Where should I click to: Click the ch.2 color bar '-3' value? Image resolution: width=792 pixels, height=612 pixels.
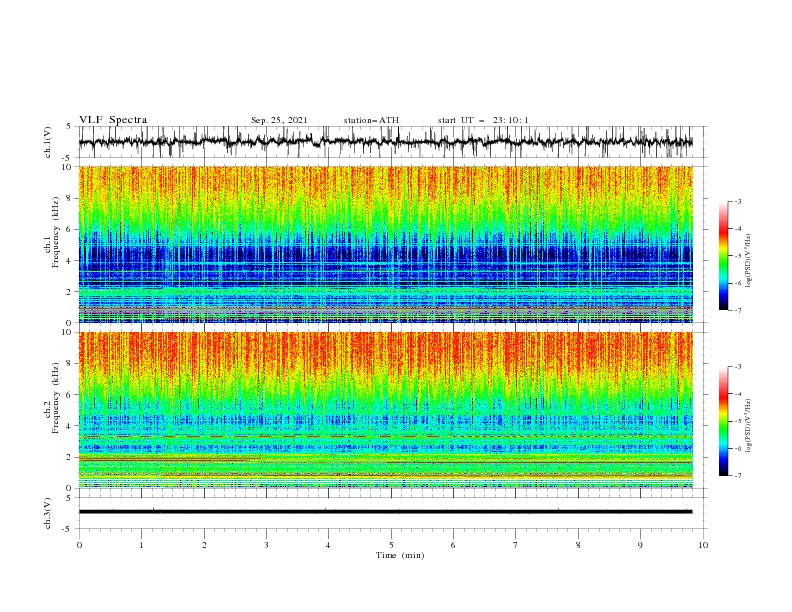(x=738, y=367)
